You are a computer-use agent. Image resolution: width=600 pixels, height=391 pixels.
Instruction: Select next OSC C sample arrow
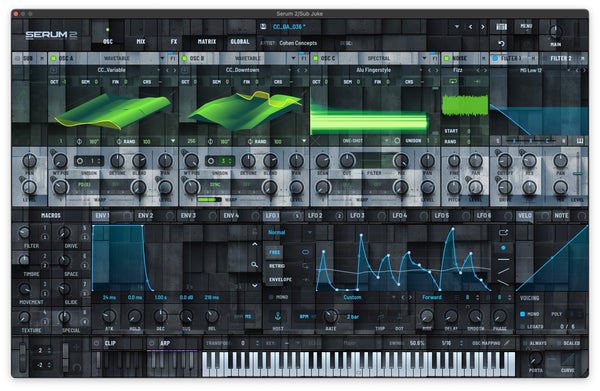436,70
